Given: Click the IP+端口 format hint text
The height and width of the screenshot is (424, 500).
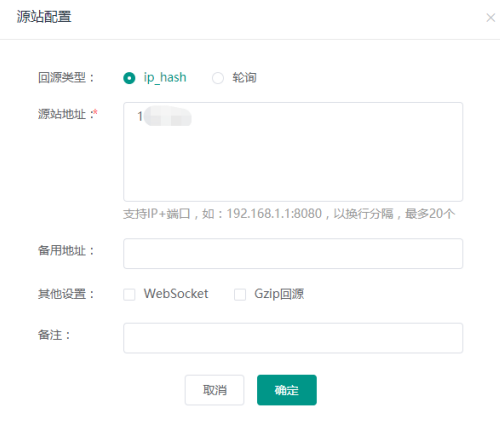Looking at the screenshot, I should pyautogui.click(x=289, y=214).
